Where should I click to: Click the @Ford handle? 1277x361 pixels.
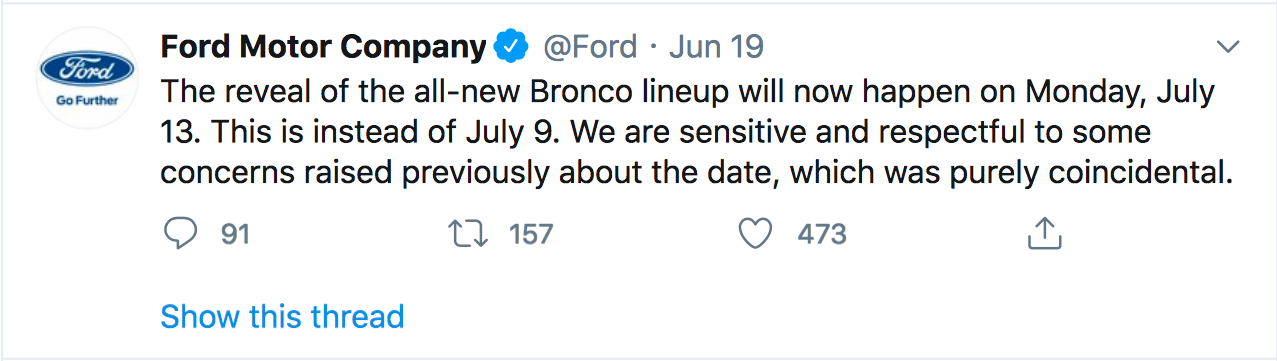click(590, 46)
